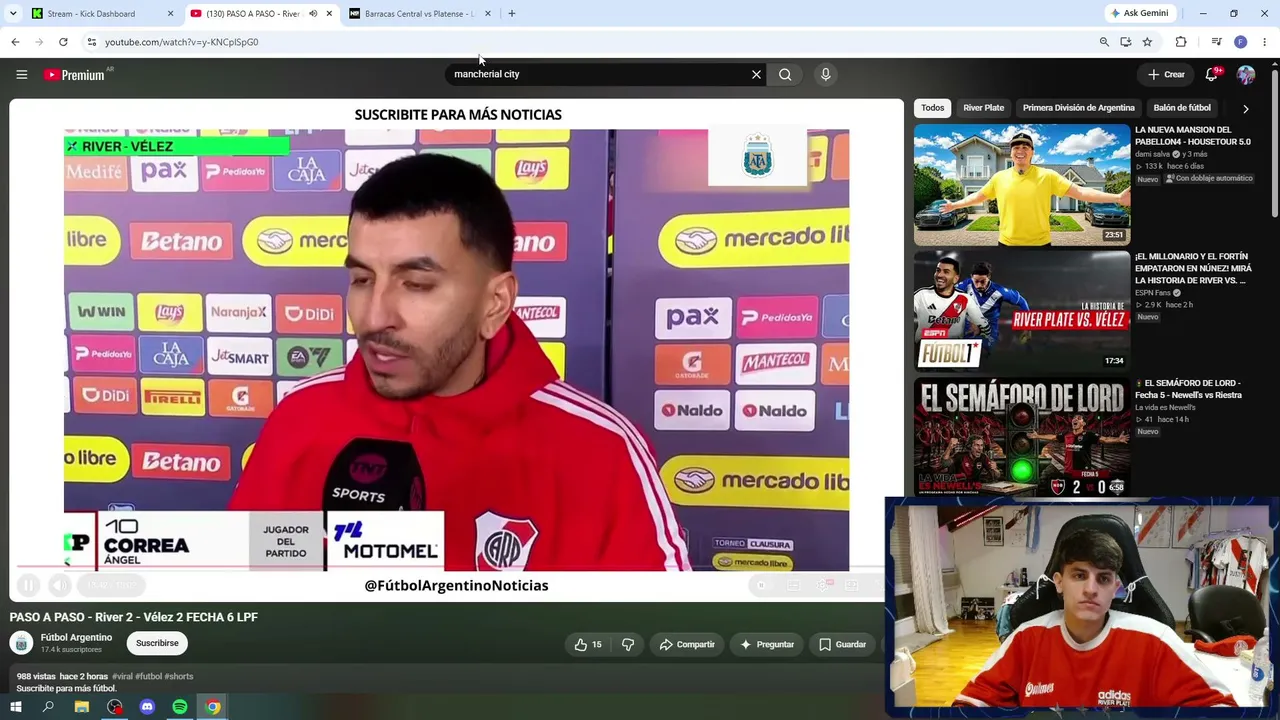Open the Chrome profile avatar
The image size is (1280, 720).
click(x=1240, y=42)
